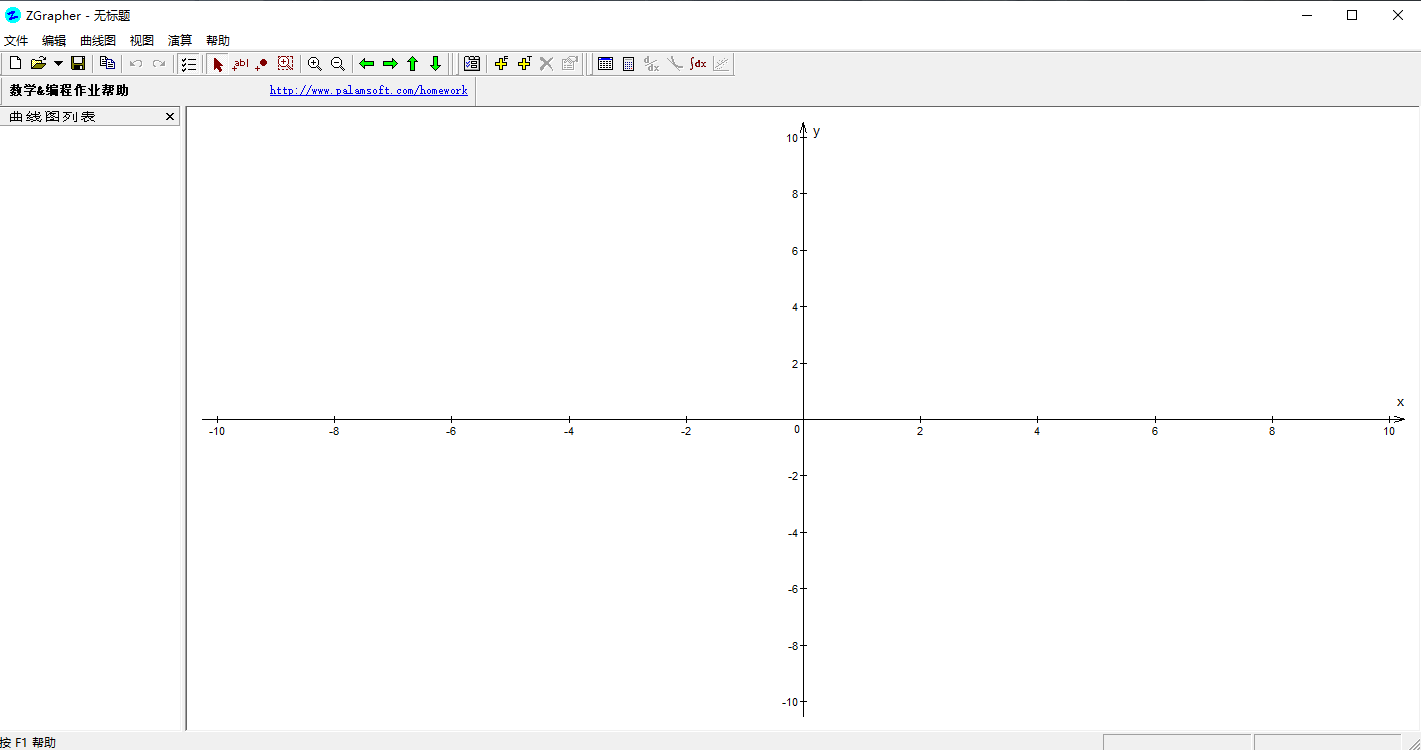Open the 文件 menu

click(x=16, y=41)
